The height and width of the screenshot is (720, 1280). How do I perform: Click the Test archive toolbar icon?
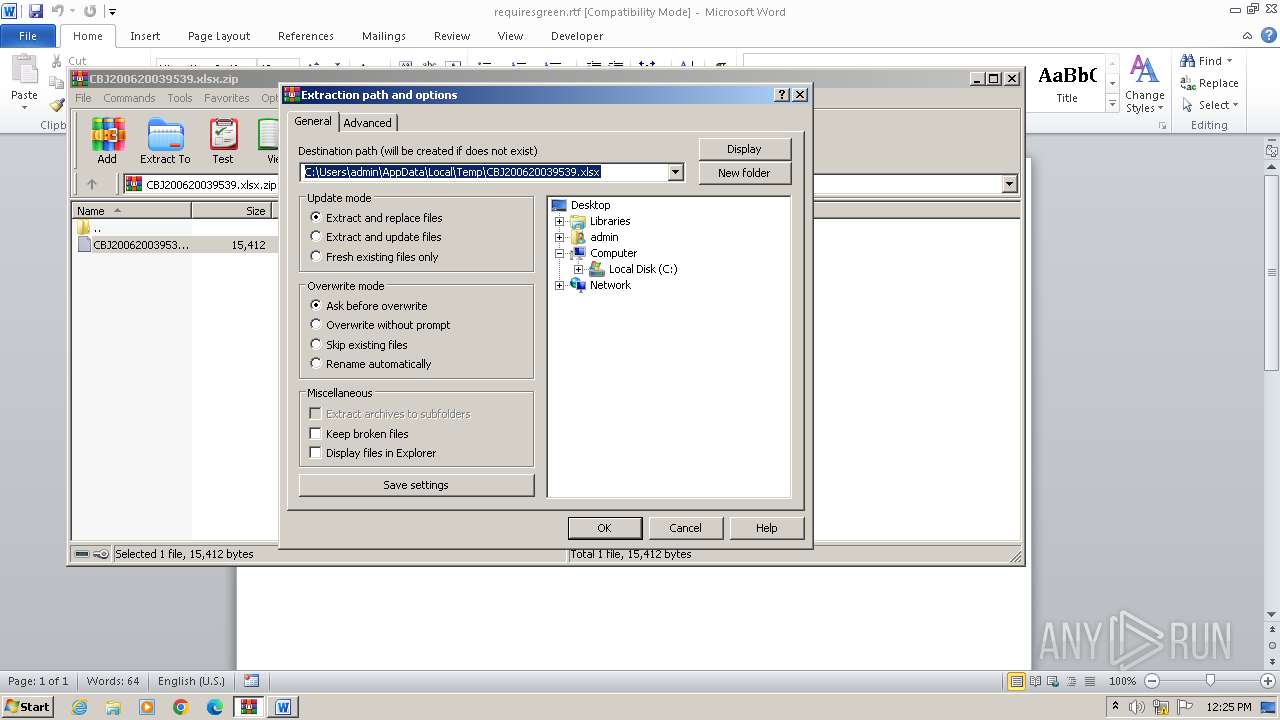[223, 141]
